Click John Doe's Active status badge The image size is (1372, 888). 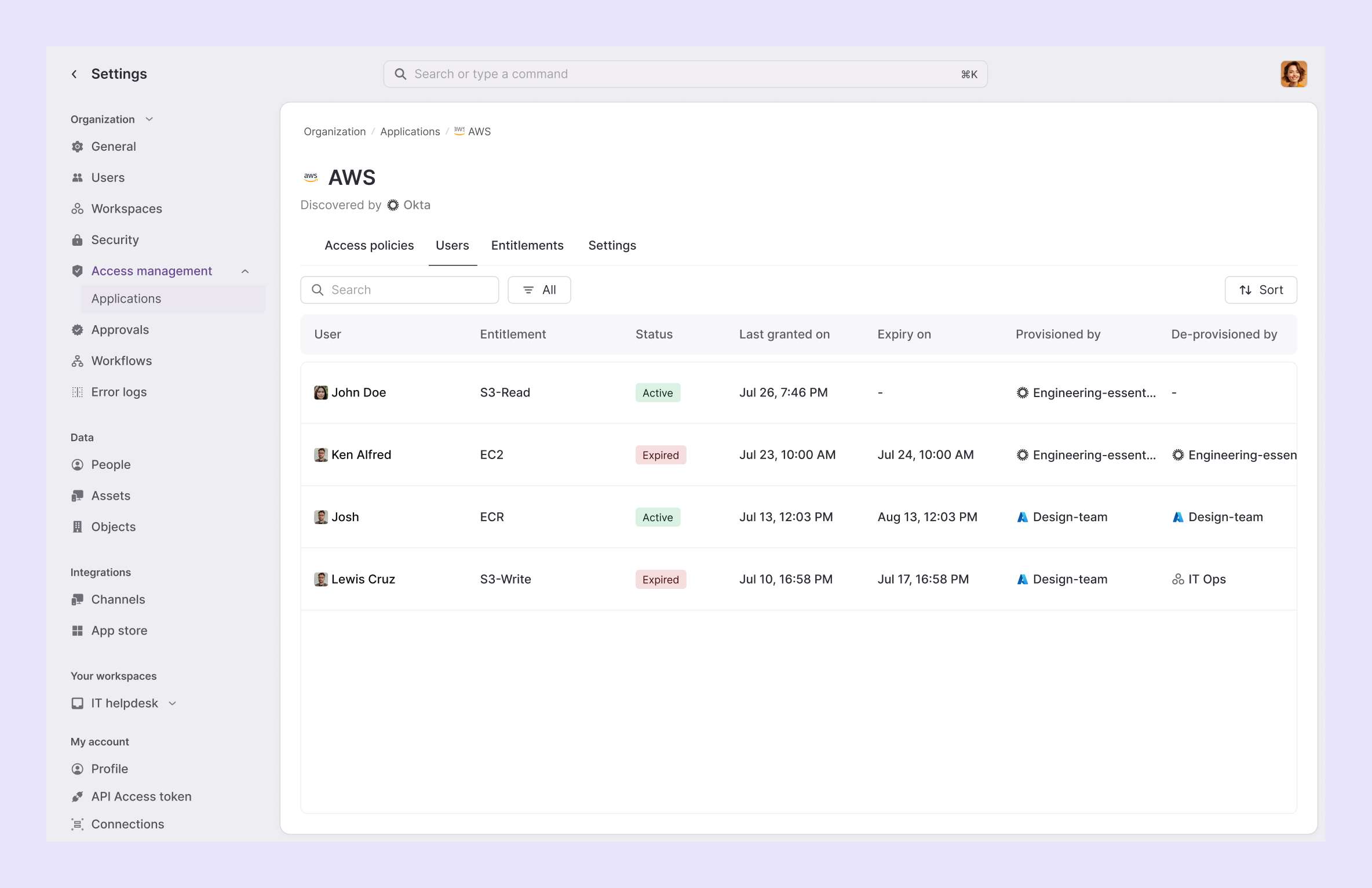click(x=657, y=392)
